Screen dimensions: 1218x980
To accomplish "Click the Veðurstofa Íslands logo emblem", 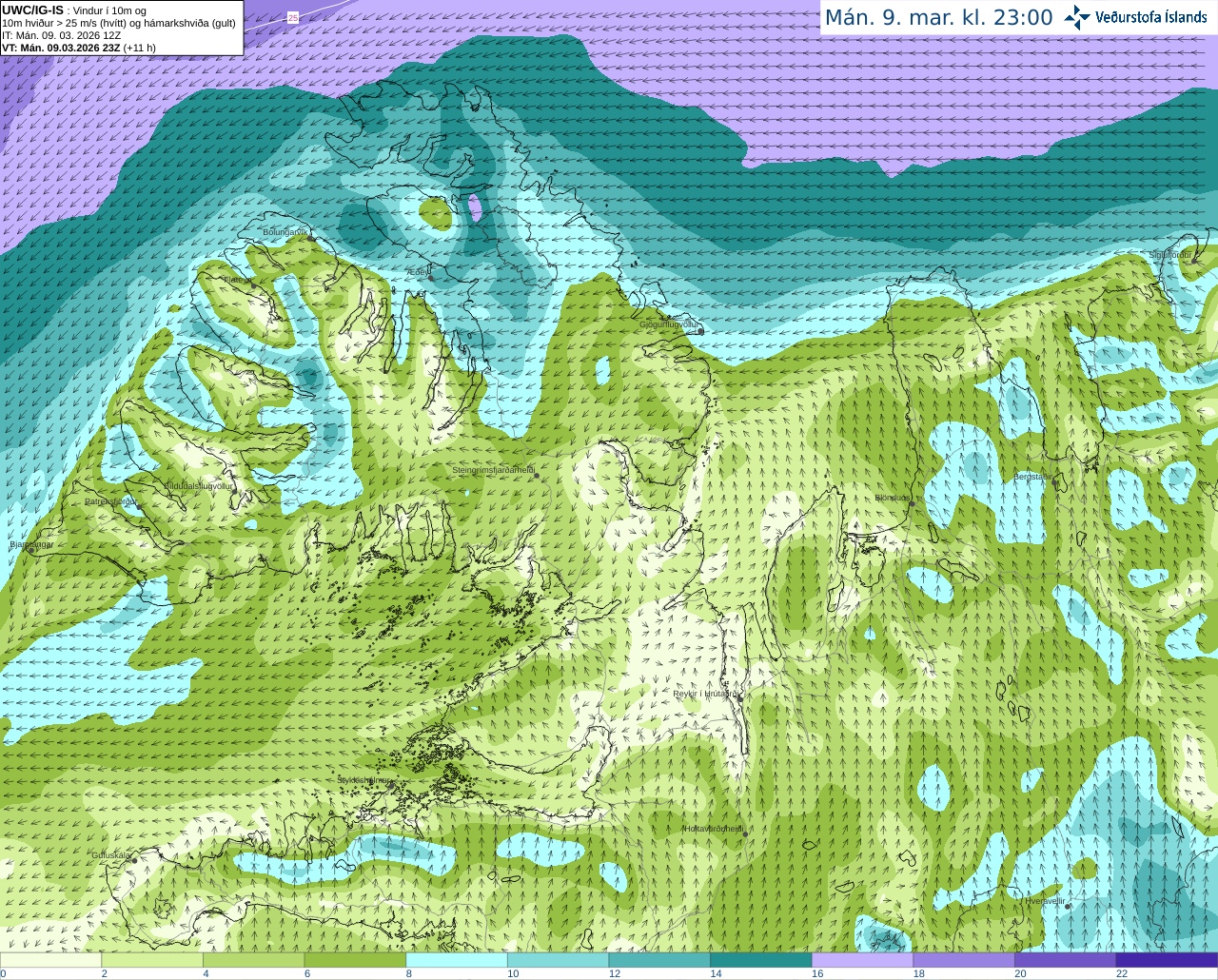I will (1077, 17).
